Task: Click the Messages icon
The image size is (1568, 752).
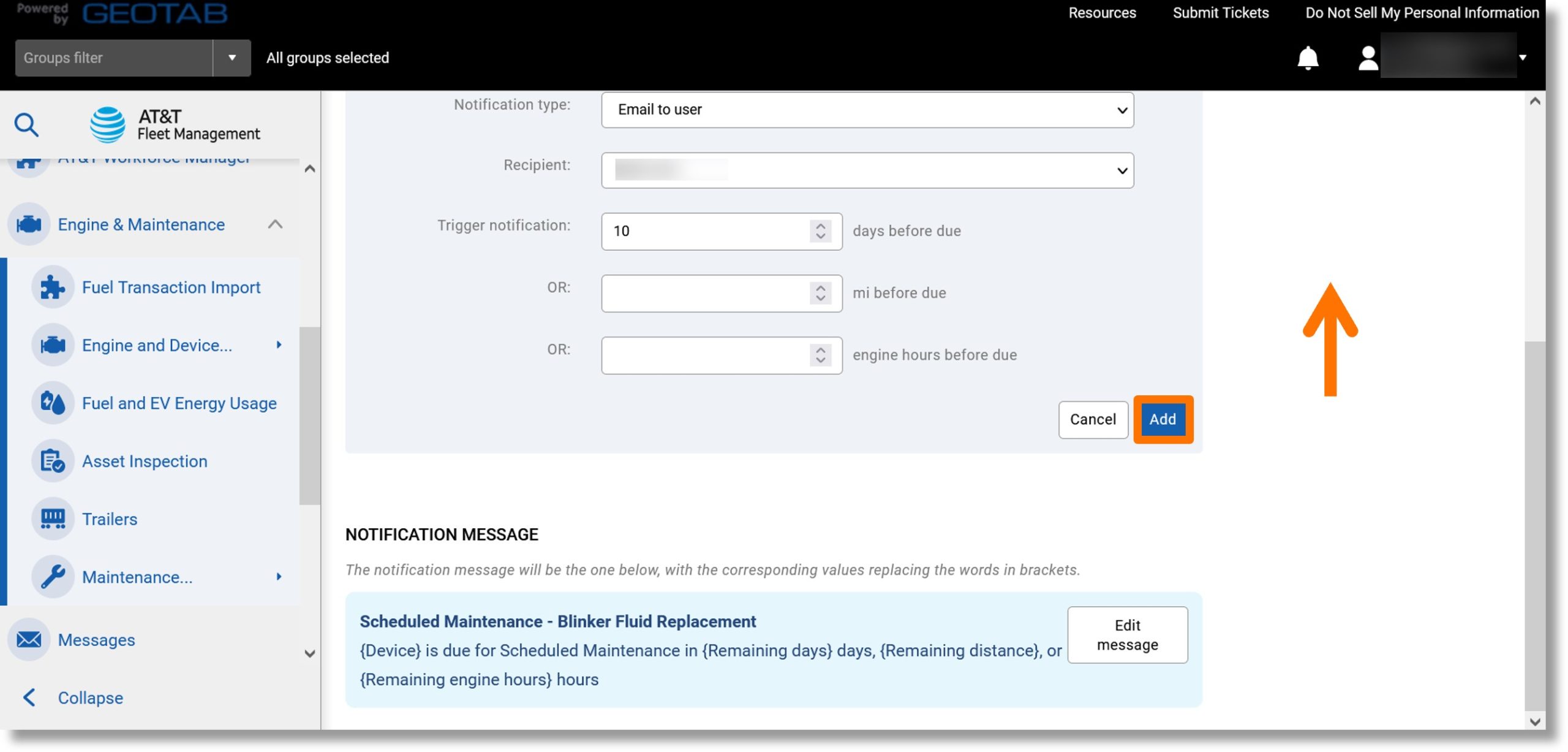Action: tap(28, 639)
